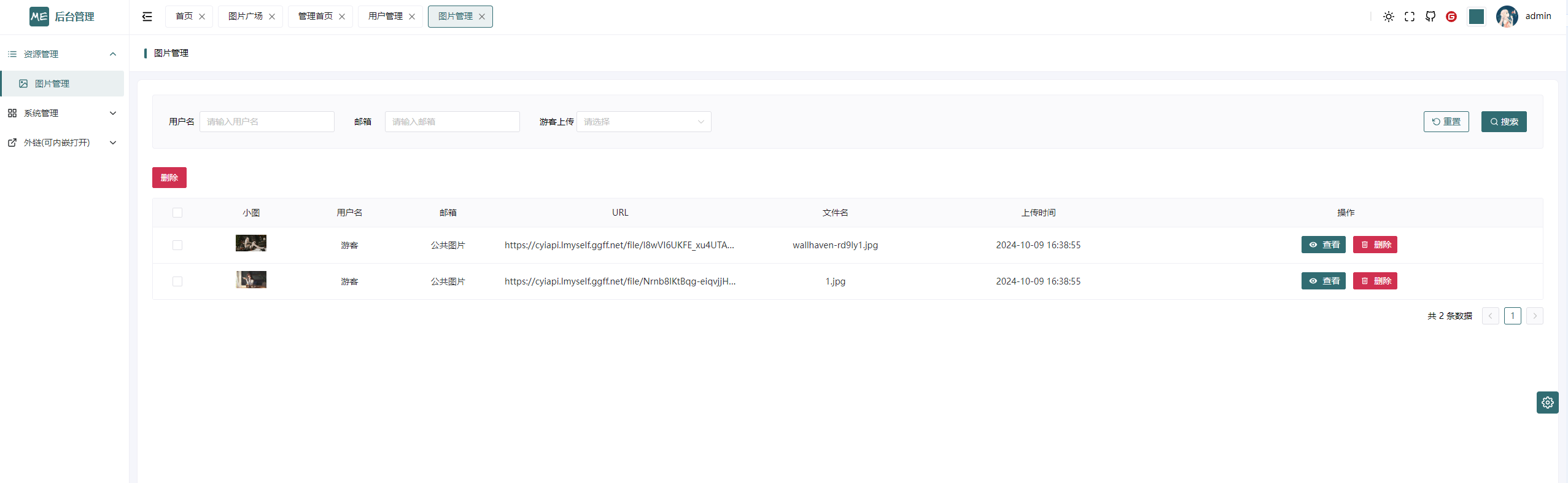Toggle light/dark theme sun icon
Viewport: 1568px width, 483px height.
pyautogui.click(x=1388, y=17)
